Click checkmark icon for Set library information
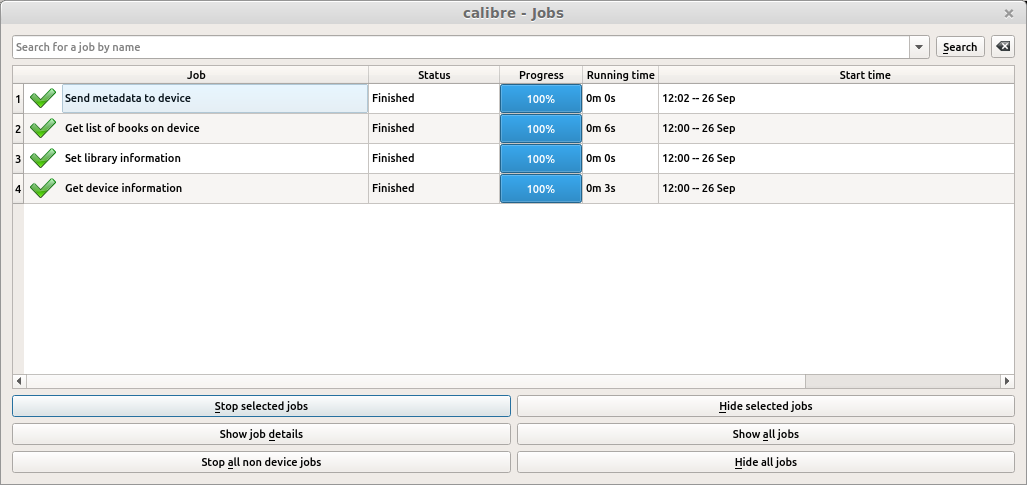Viewport: 1027px width, 485px height. coord(43,159)
